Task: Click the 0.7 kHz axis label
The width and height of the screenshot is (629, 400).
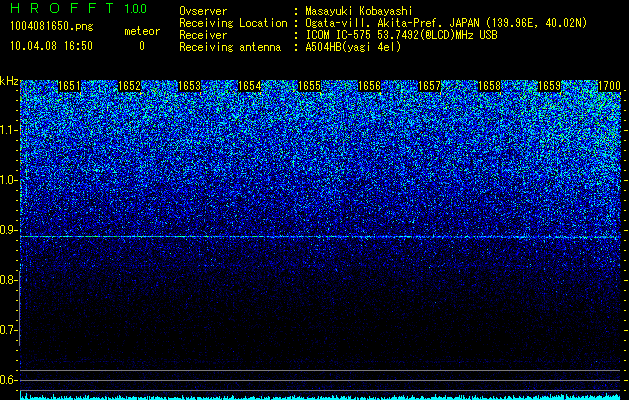Action: [9, 330]
